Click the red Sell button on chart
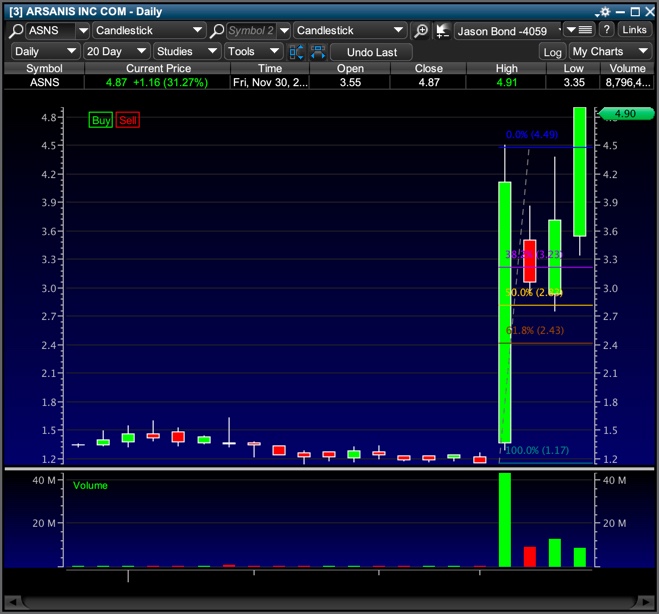The image size is (659, 614). pyautogui.click(x=128, y=120)
